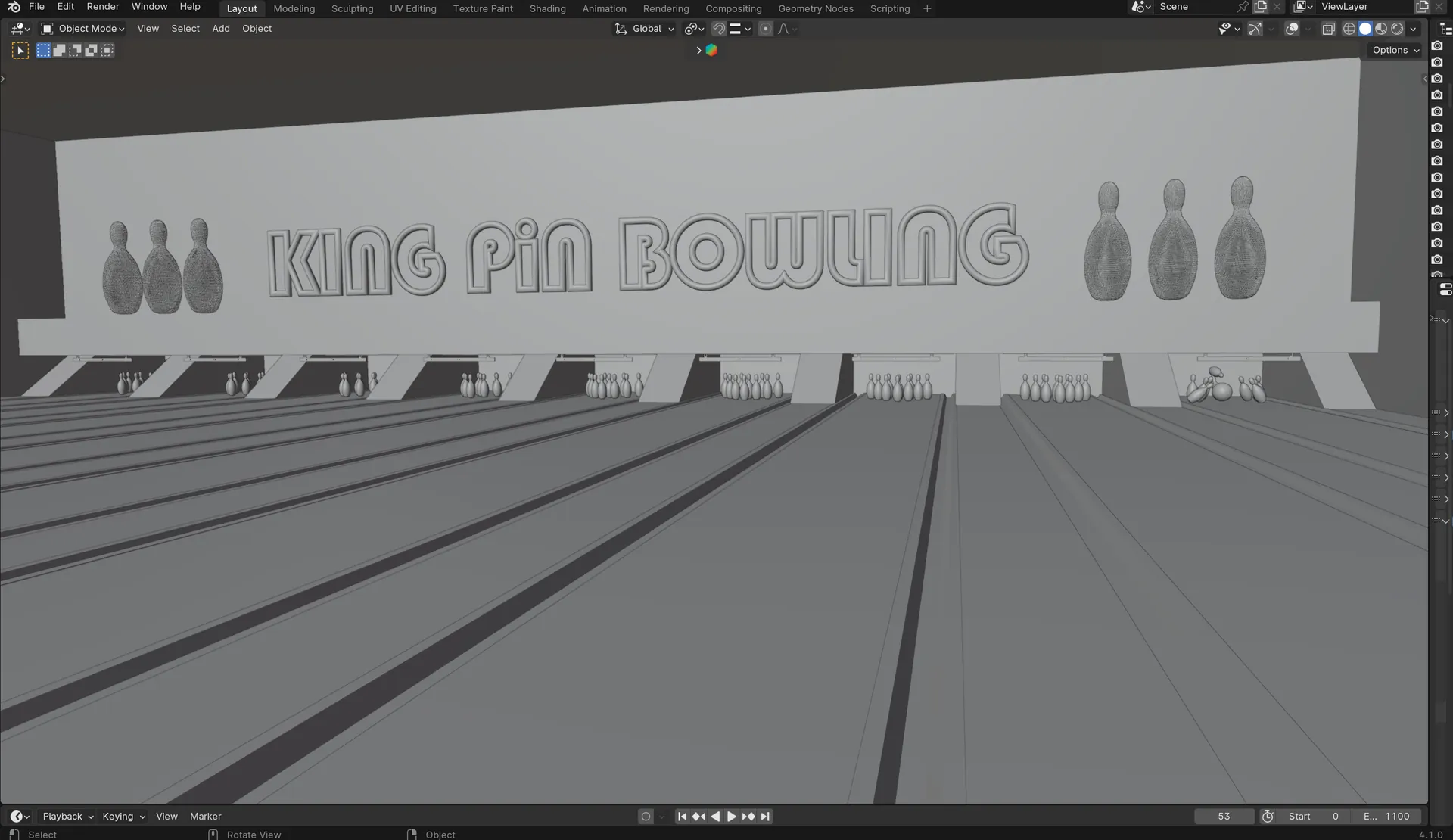Screen dimensions: 1453x840
Task: Open the viewport Add menu
Action: pos(221,29)
